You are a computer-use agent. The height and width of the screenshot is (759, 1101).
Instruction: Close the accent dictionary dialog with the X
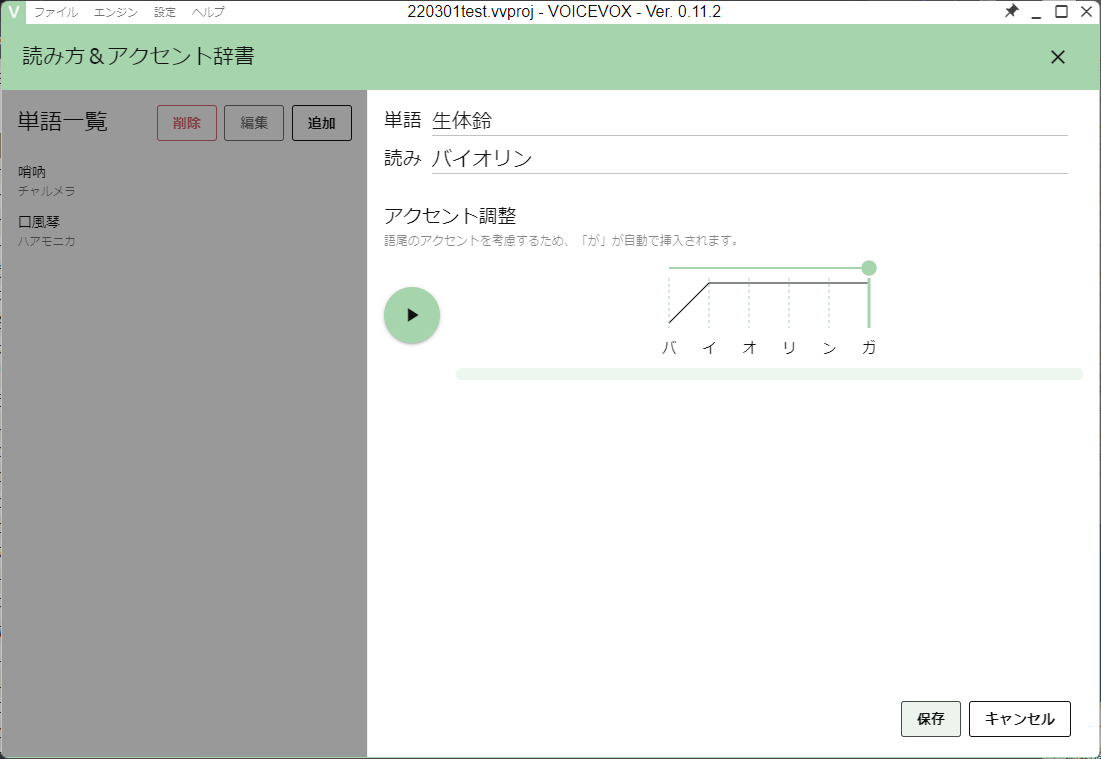click(x=1057, y=57)
